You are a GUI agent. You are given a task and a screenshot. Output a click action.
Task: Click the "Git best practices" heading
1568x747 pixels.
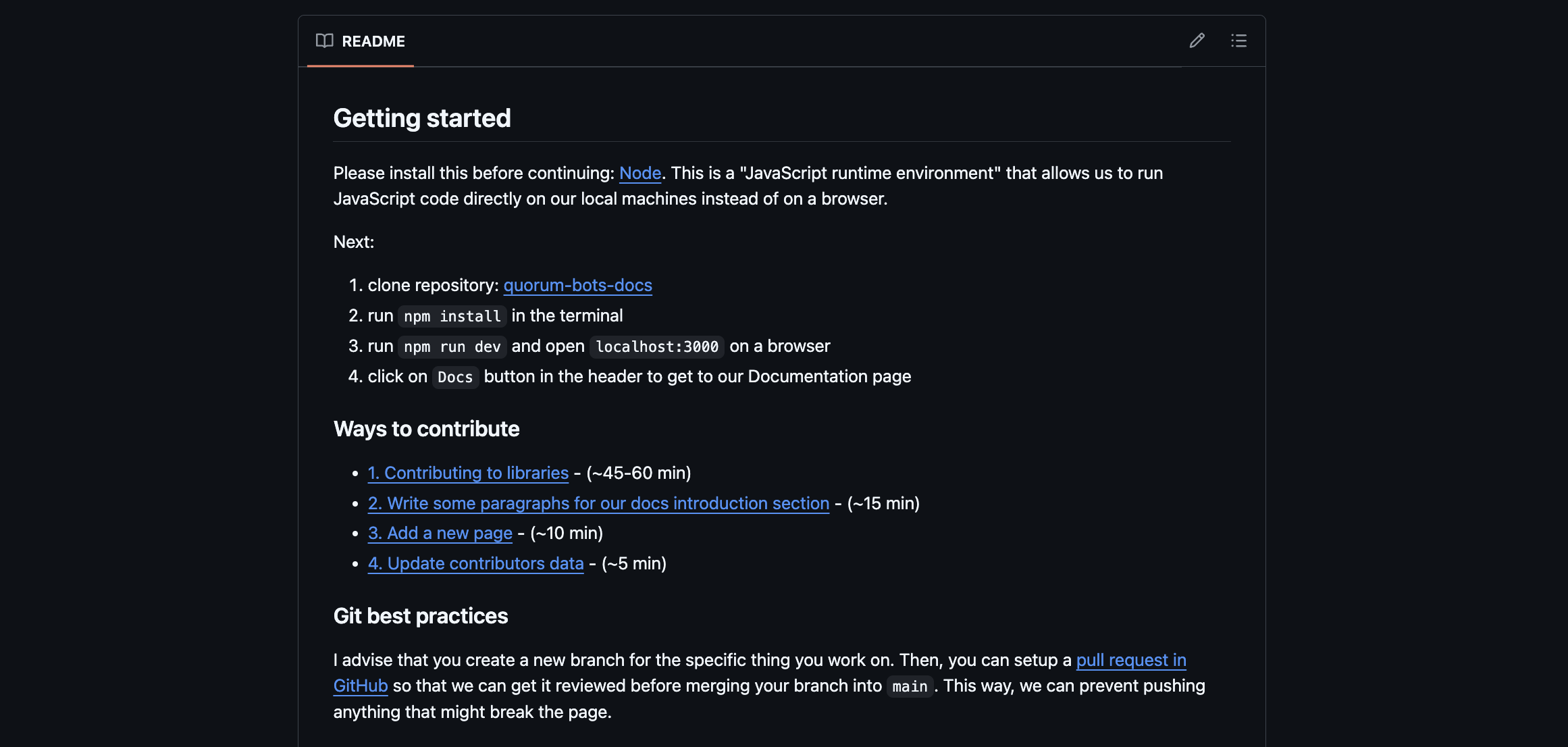click(420, 616)
